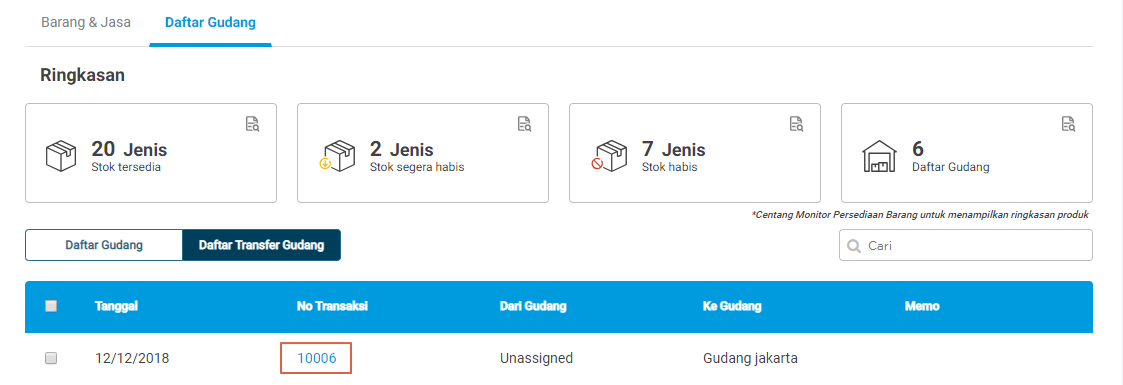Click the magnifier icon in Cari field
This screenshot has width=1123, height=385.
pyautogui.click(x=854, y=245)
